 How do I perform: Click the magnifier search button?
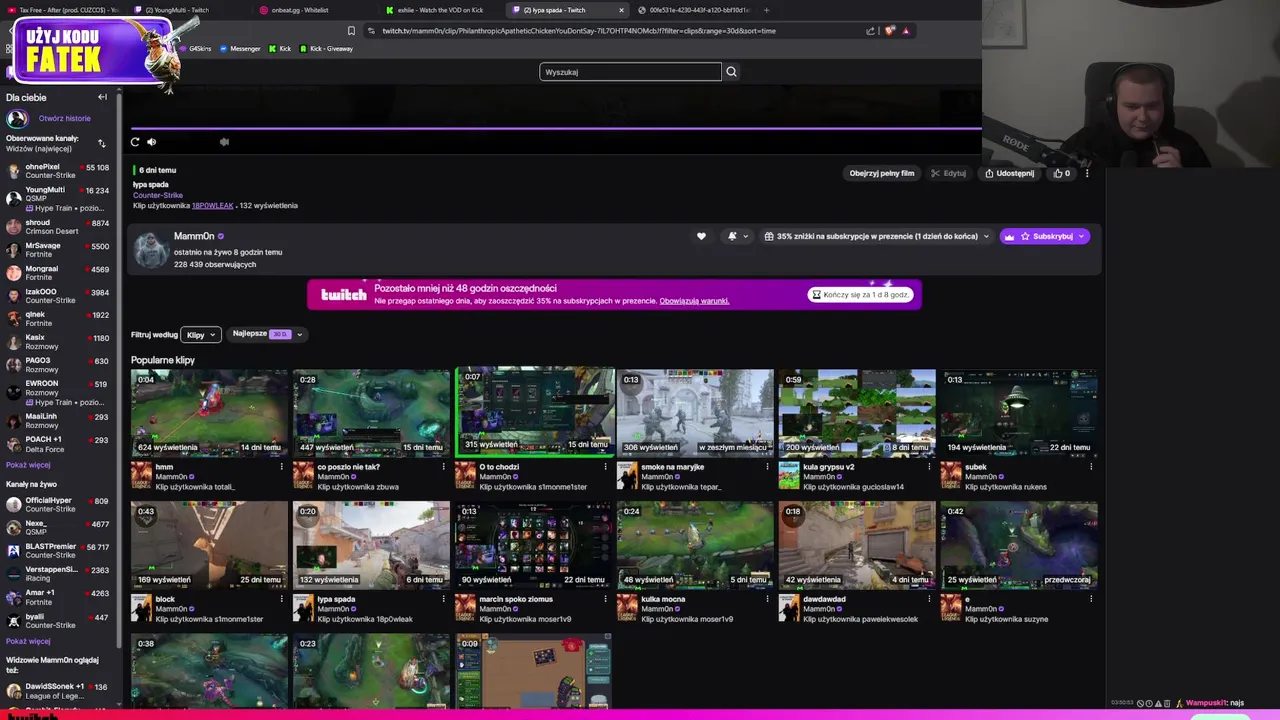click(x=731, y=72)
